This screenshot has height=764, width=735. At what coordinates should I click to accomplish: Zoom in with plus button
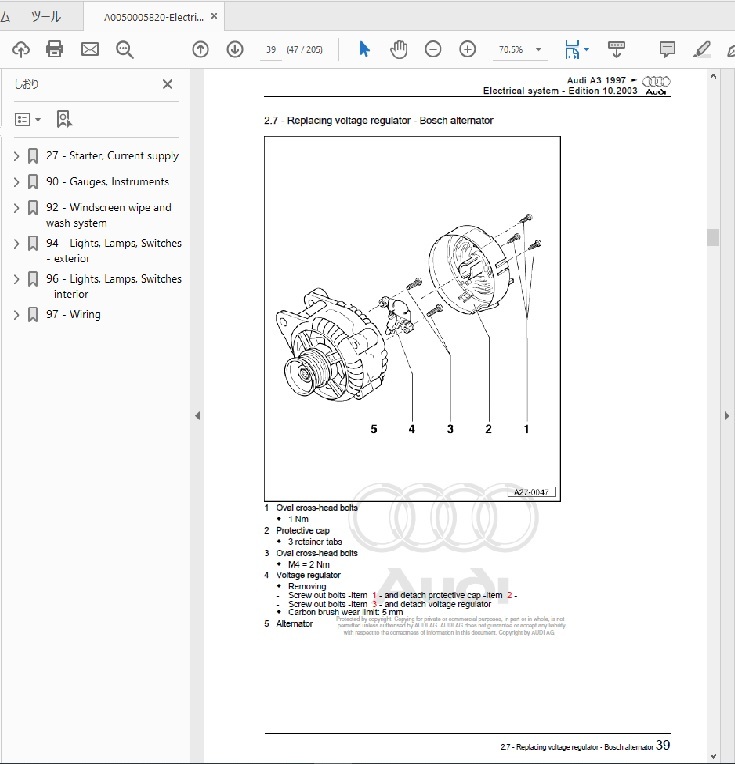(467, 49)
